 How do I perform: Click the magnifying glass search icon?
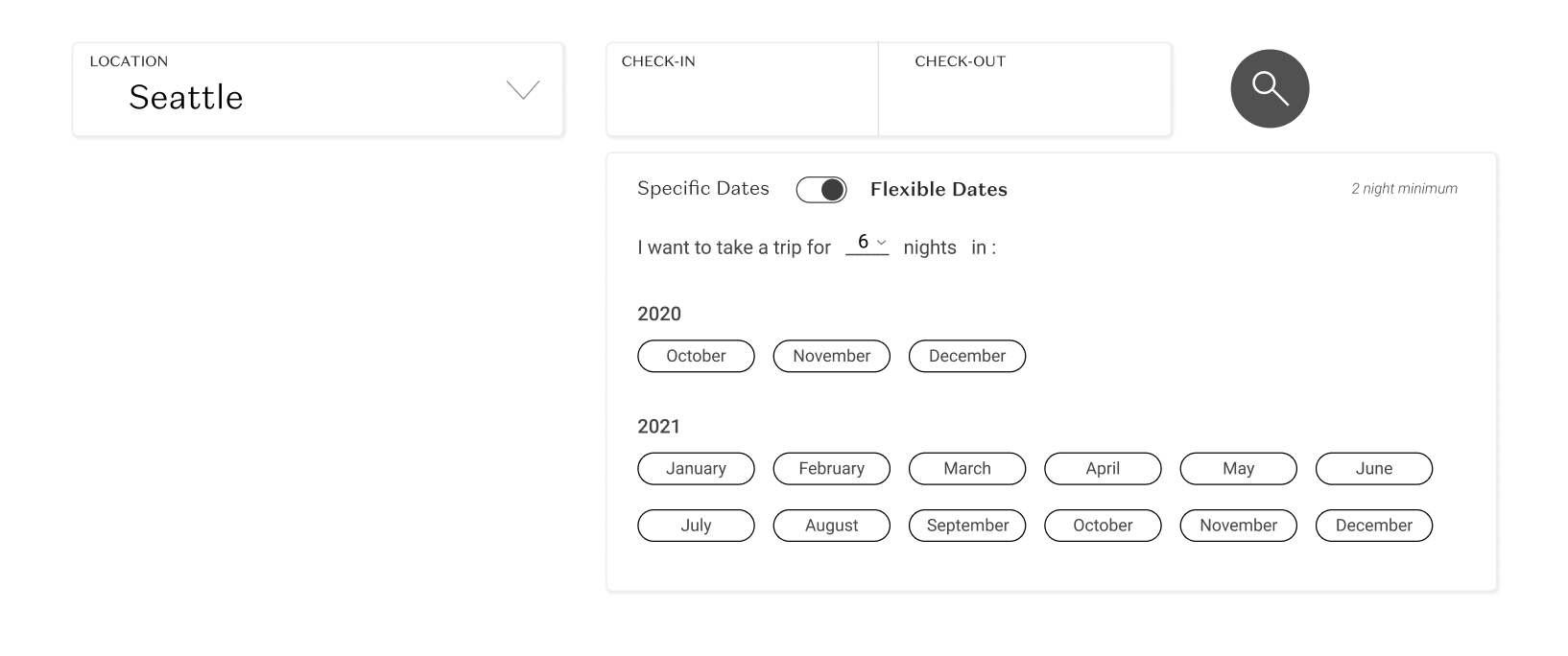point(1270,89)
